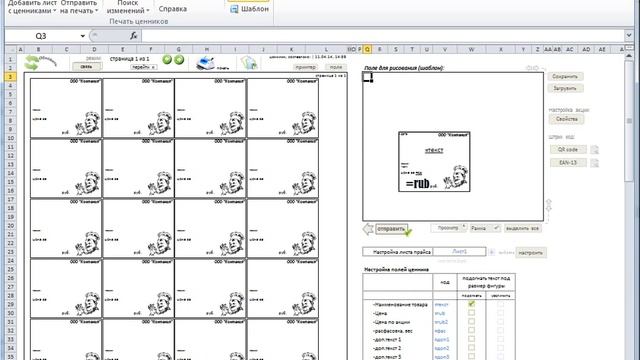Screen dimensions: 640x360
Task: Click the QR code button
Action: (x=568, y=149)
